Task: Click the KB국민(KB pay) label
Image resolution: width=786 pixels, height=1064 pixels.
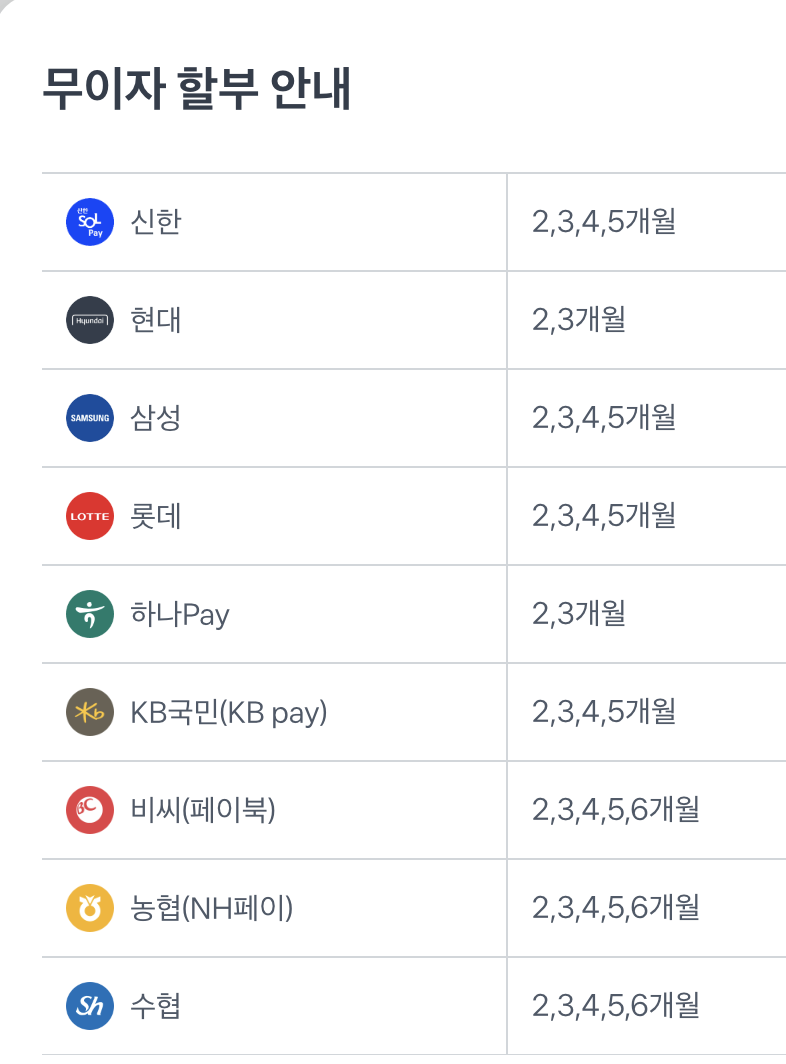Action: [x=229, y=712]
